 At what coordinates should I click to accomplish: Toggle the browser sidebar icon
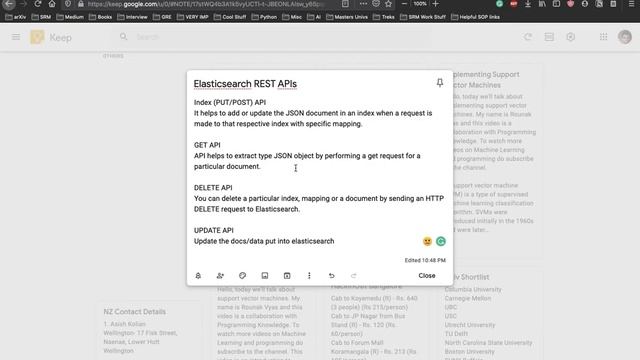tap(556, 4)
